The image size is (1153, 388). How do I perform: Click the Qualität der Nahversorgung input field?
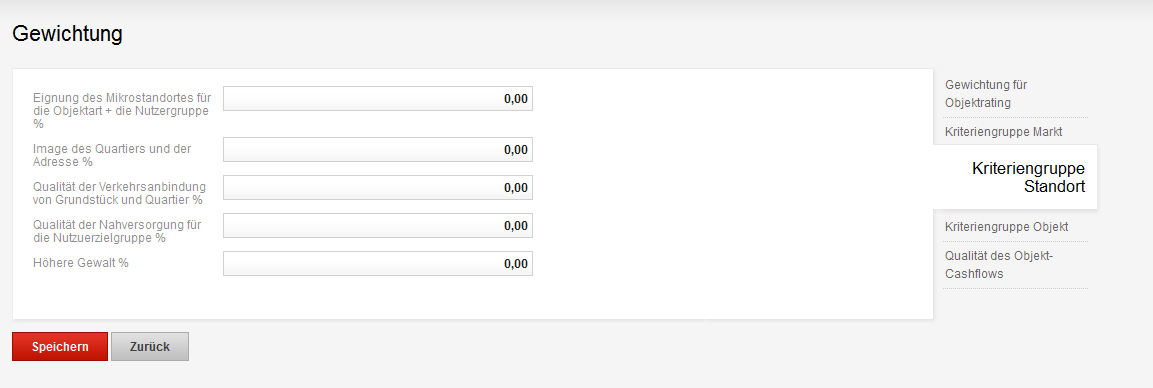pyautogui.click(x=378, y=226)
